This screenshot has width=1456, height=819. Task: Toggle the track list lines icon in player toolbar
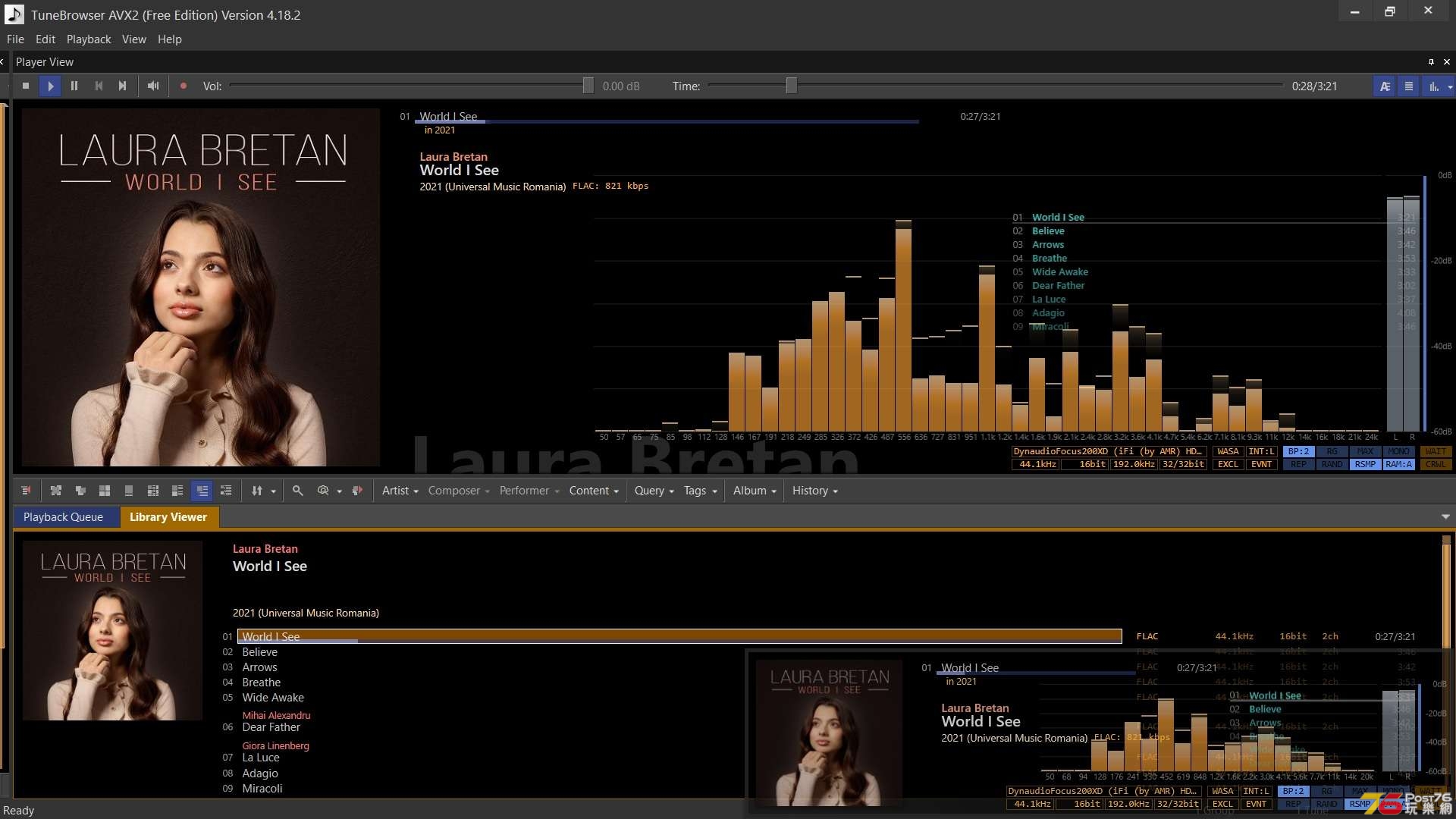click(1409, 86)
